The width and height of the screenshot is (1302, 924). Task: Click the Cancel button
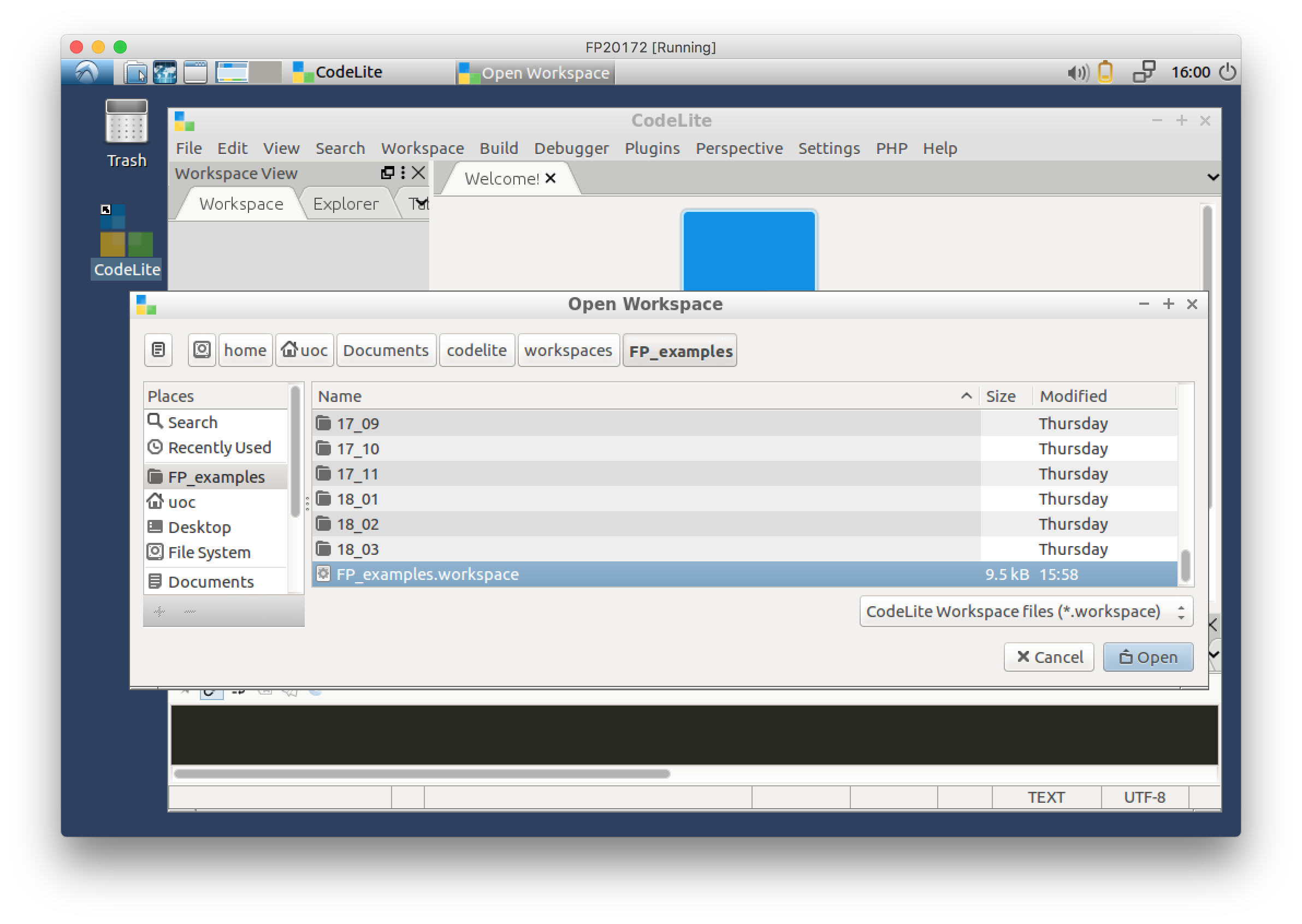tap(1048, 657)
